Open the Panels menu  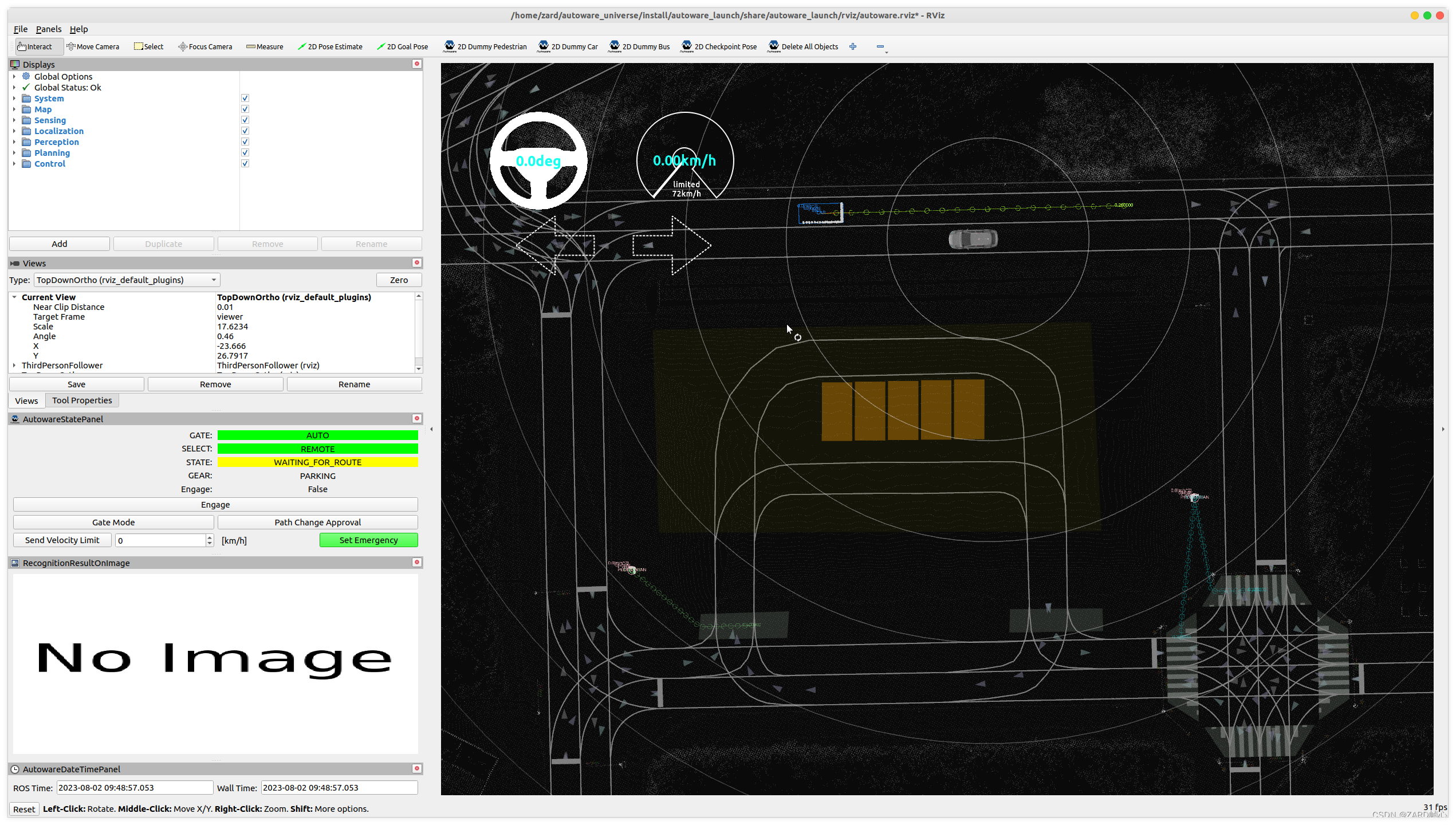48,29
